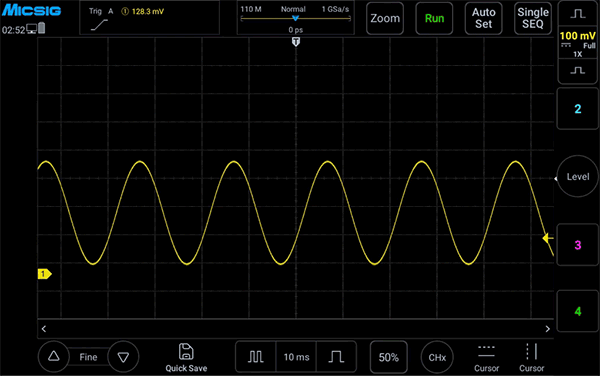600x376 pixels.
Task: Open the Zoom view
Action: click(x=385, y=18)
